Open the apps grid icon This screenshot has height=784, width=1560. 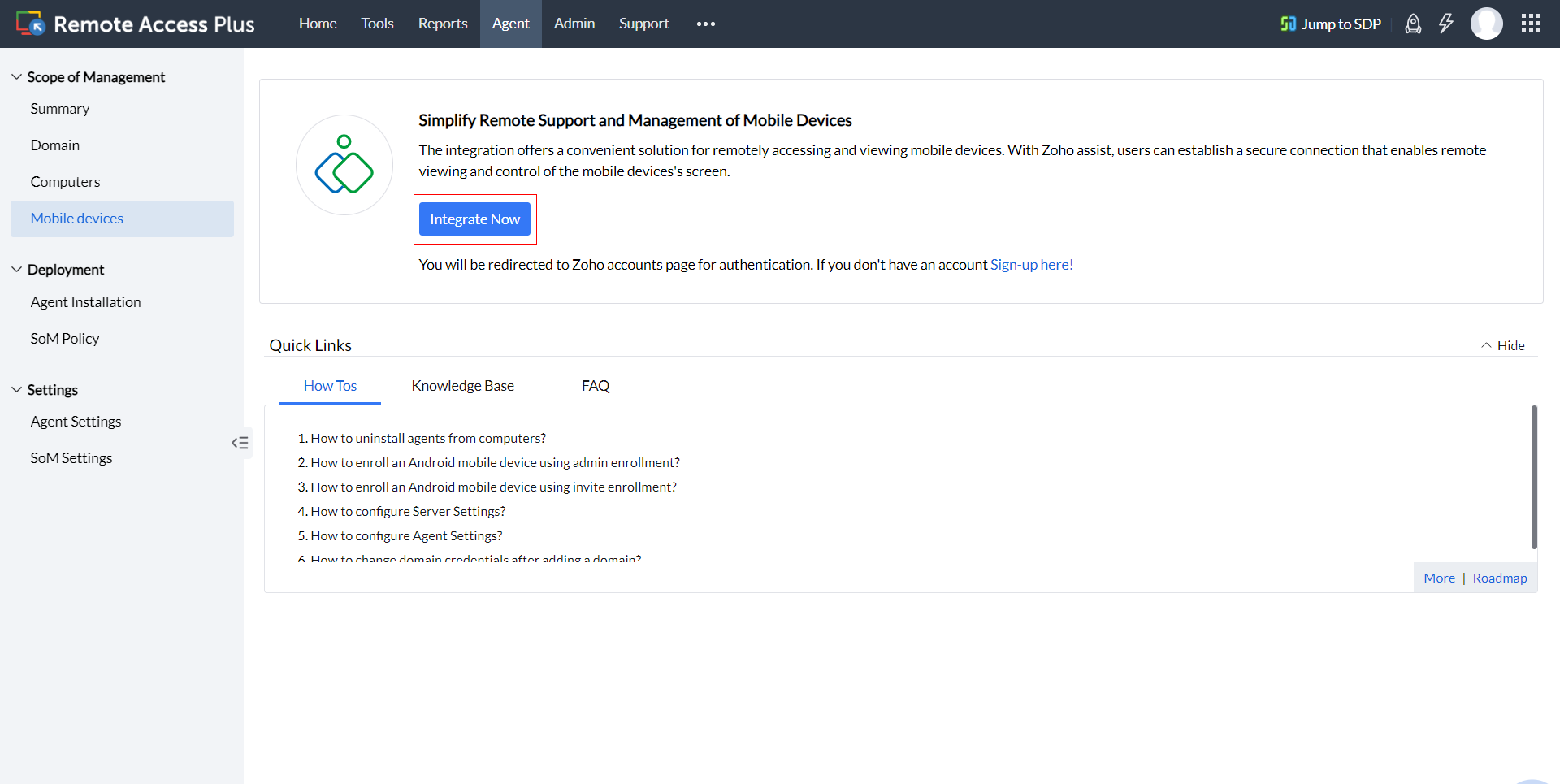pos(1531,24)
